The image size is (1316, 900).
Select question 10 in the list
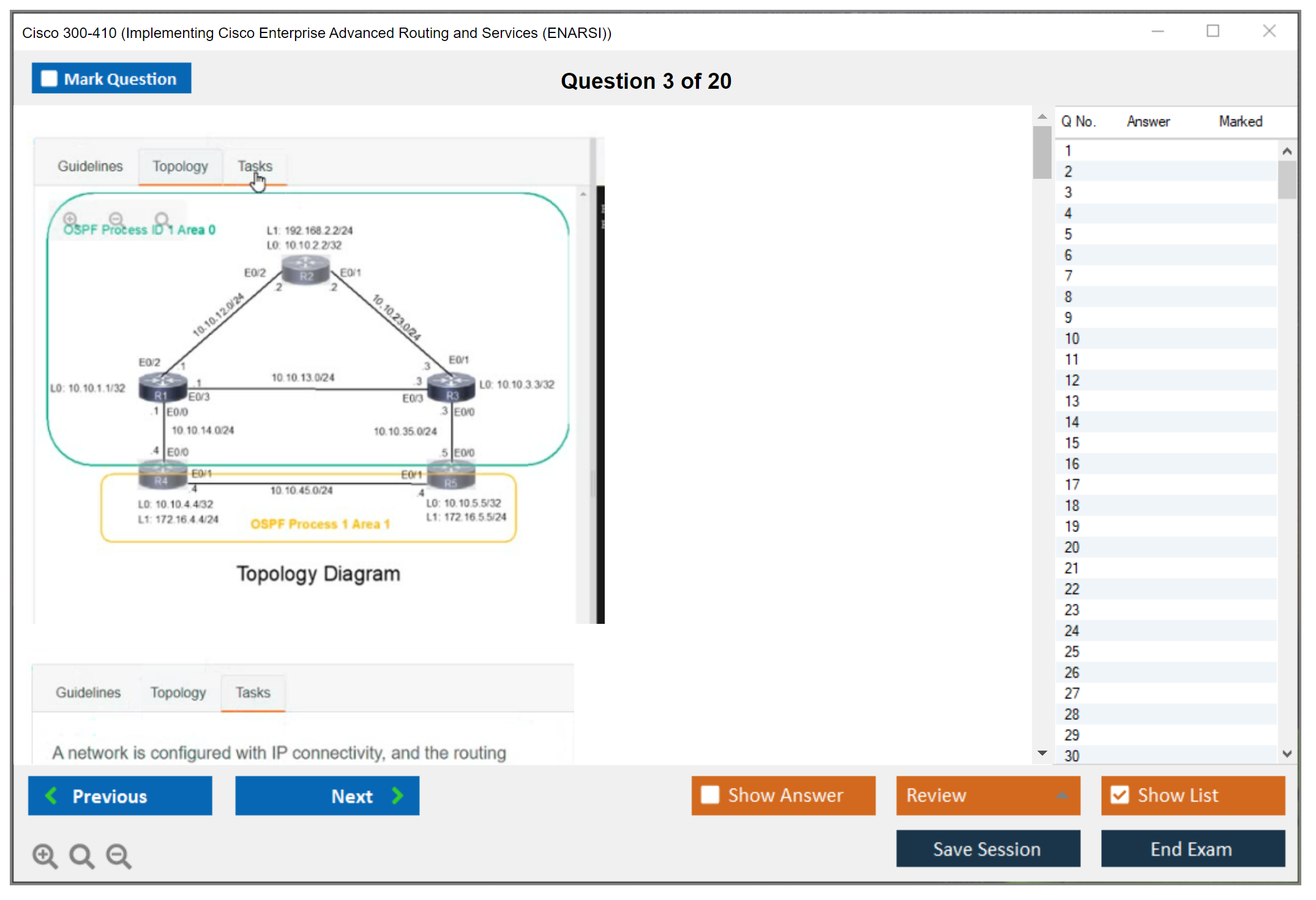(1072, 339)
